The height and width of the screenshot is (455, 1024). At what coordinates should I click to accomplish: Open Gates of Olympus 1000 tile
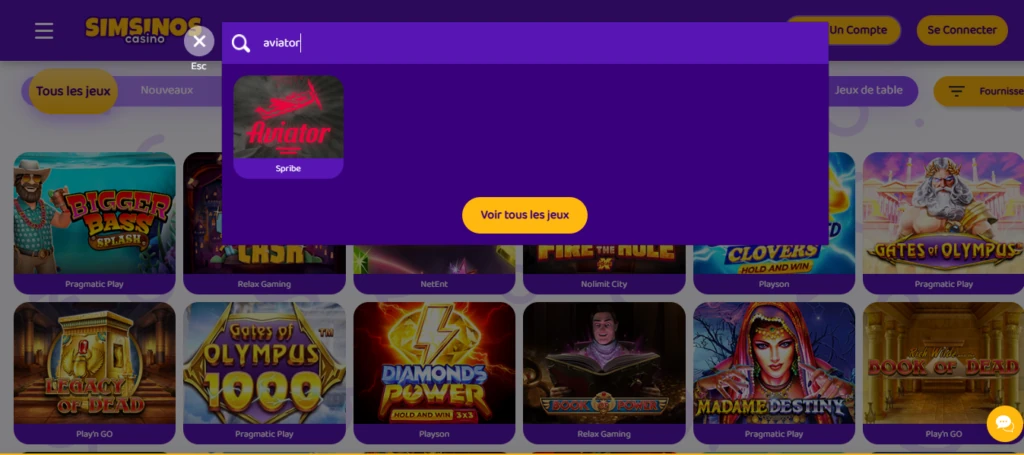264,373
